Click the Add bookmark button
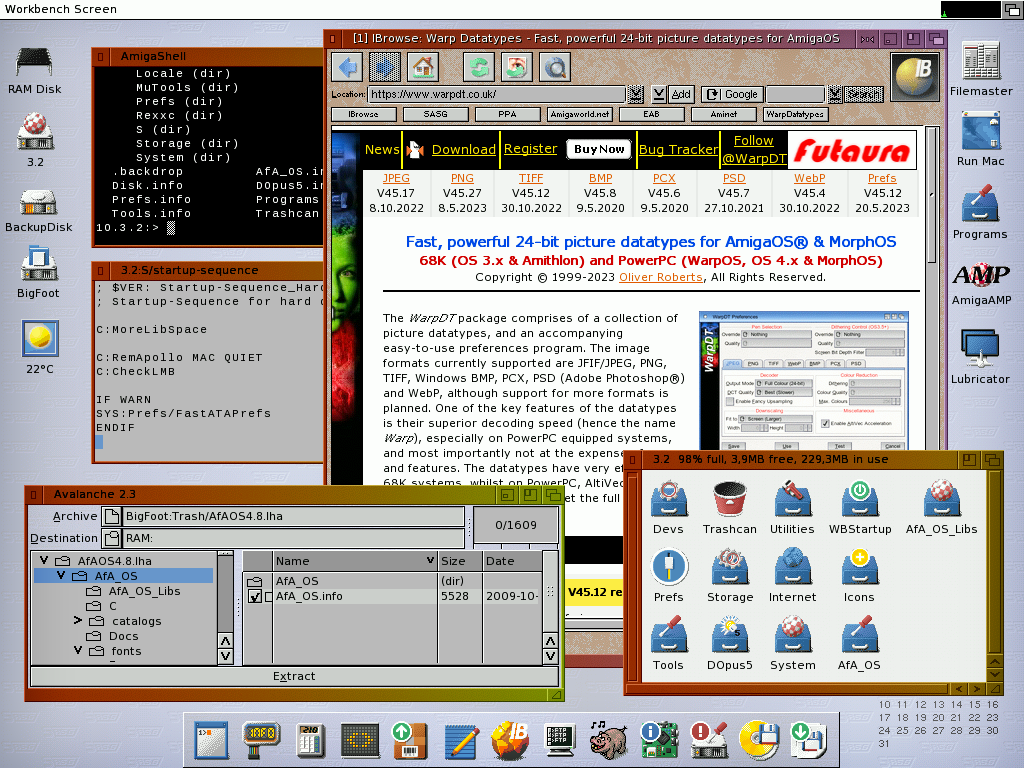The height and width of the screenshot is (768, 1024). click(x=681, y=95)
